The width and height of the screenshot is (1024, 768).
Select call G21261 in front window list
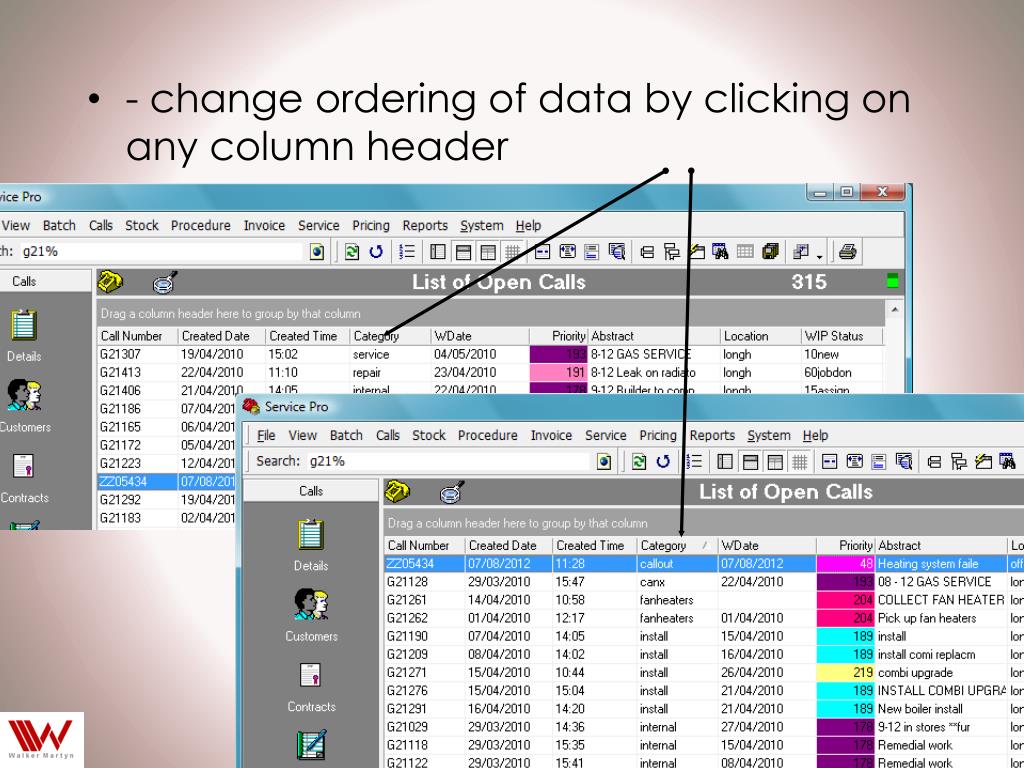[x=704, y=600]
